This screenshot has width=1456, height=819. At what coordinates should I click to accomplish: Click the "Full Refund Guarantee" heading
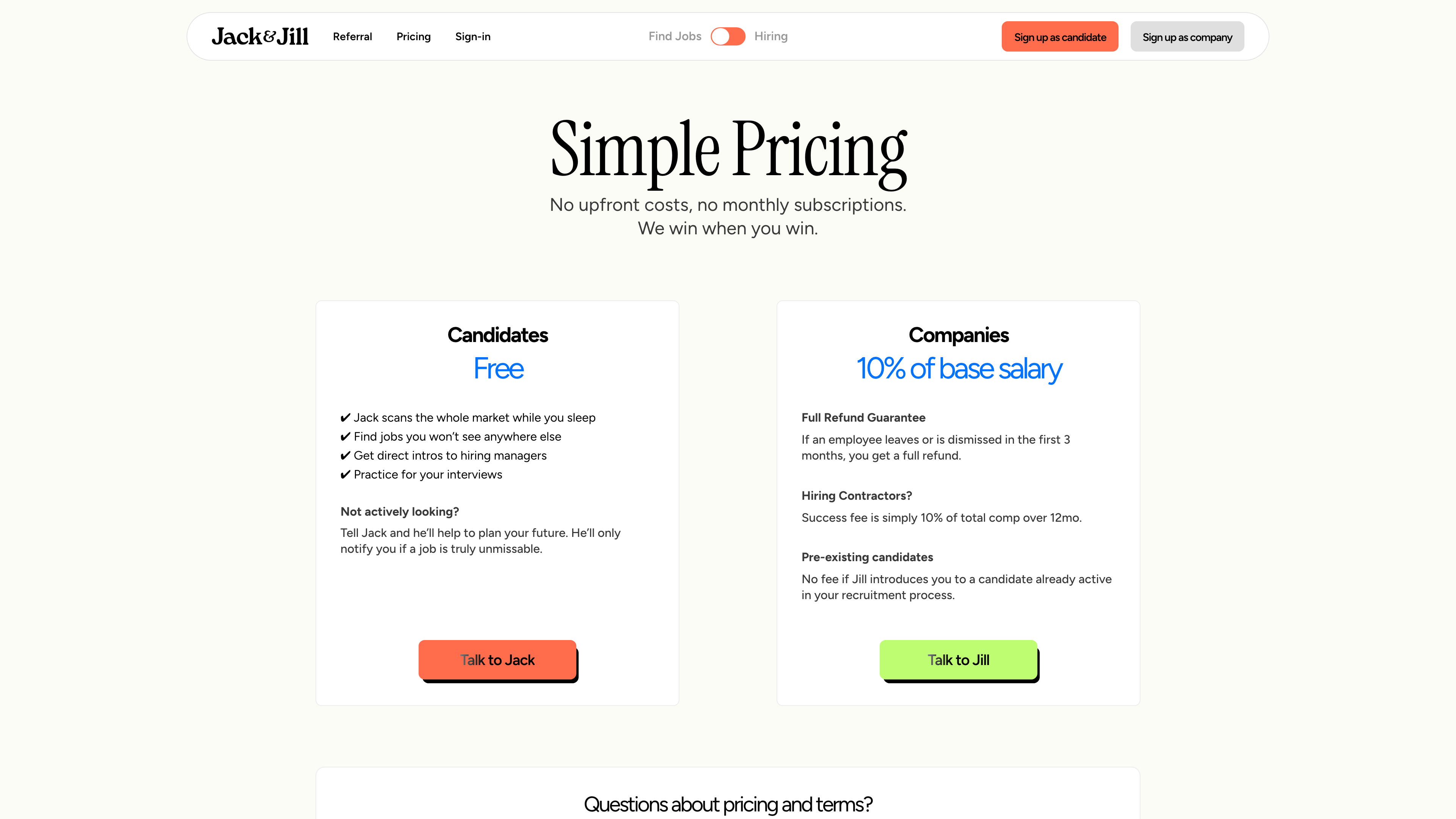coord(863,418)
